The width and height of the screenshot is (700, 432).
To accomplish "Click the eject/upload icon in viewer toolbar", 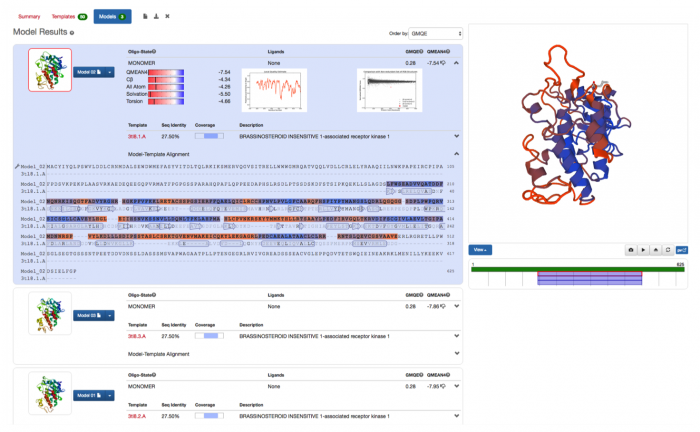I will coord(656,249).
